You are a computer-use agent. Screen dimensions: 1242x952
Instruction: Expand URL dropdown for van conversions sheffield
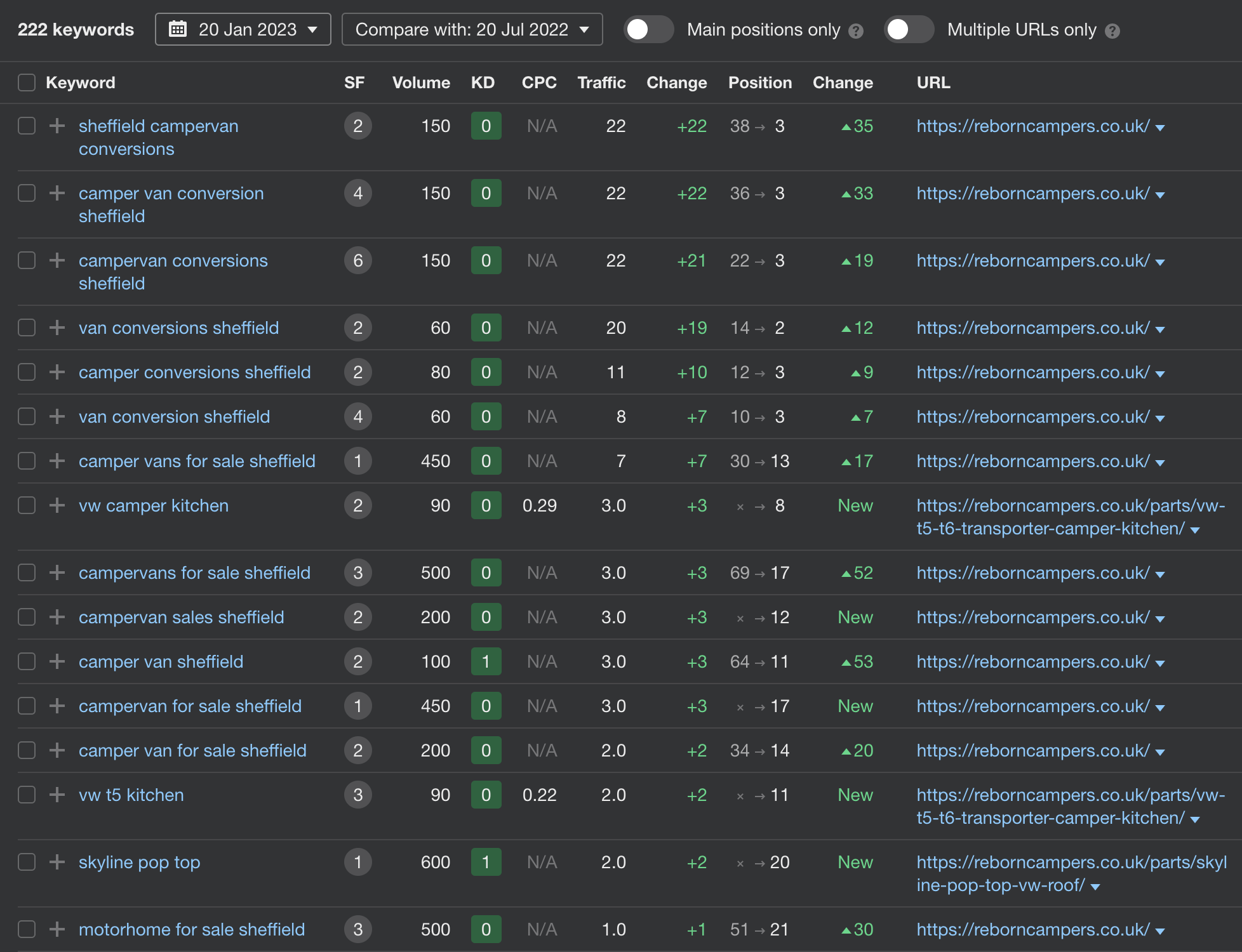(x=1160, y=329)
